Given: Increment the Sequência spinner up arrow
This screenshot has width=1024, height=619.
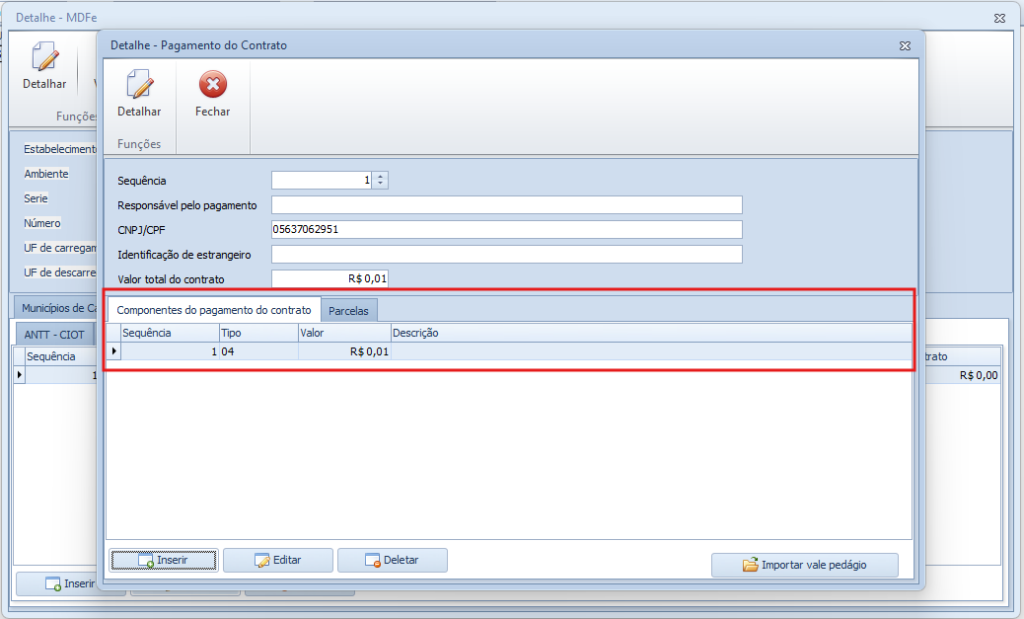Looking at the screenshot, I should pyautogui.click(x=380, y=176).
